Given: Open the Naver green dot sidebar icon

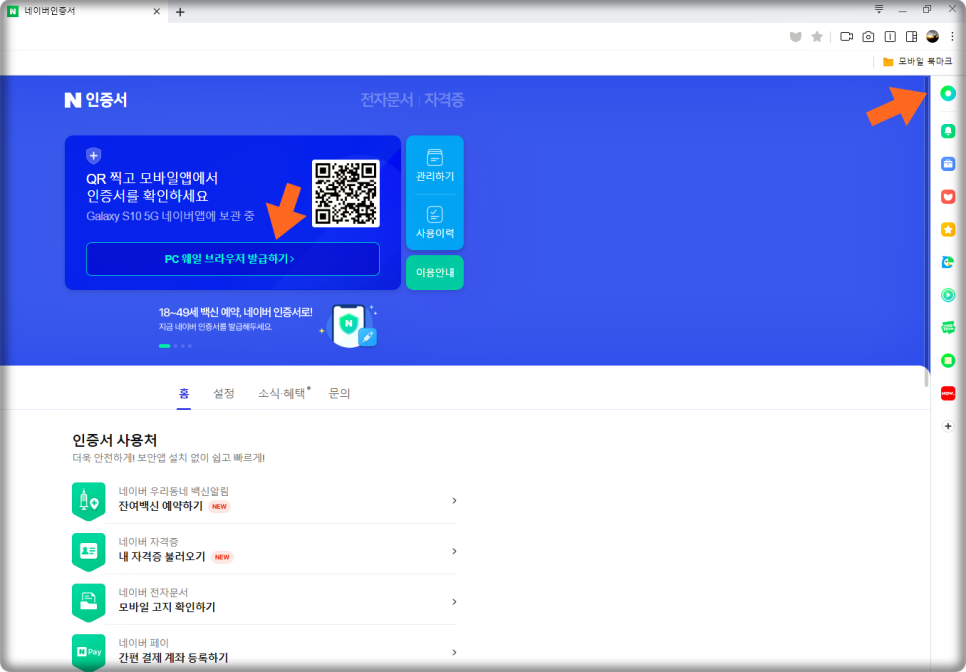Looking at the screenshot, I should click(947, 92).
